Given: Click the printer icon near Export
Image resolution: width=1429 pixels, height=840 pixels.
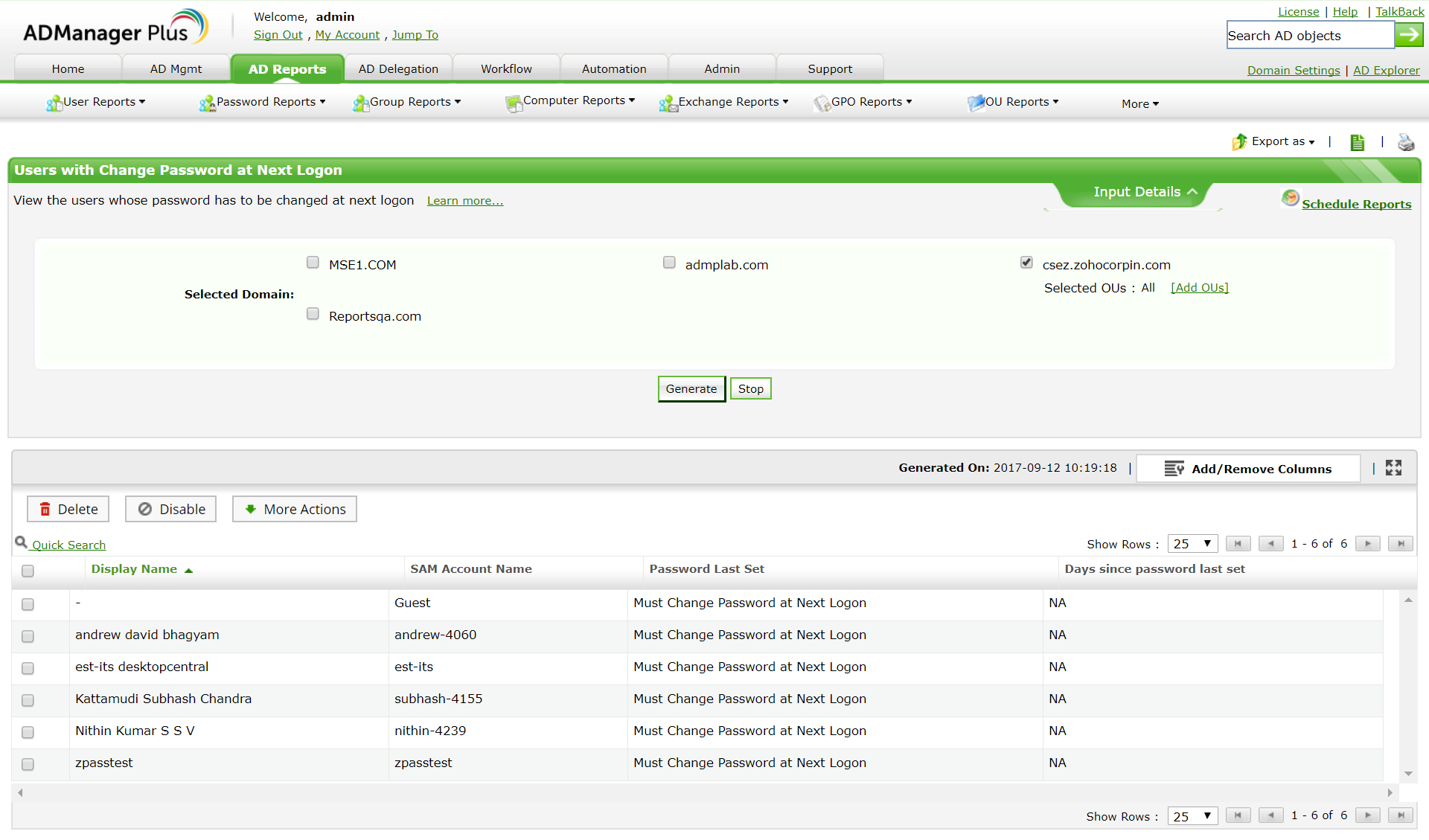Looking at the screenshot, I should (x=1406, y=142).
